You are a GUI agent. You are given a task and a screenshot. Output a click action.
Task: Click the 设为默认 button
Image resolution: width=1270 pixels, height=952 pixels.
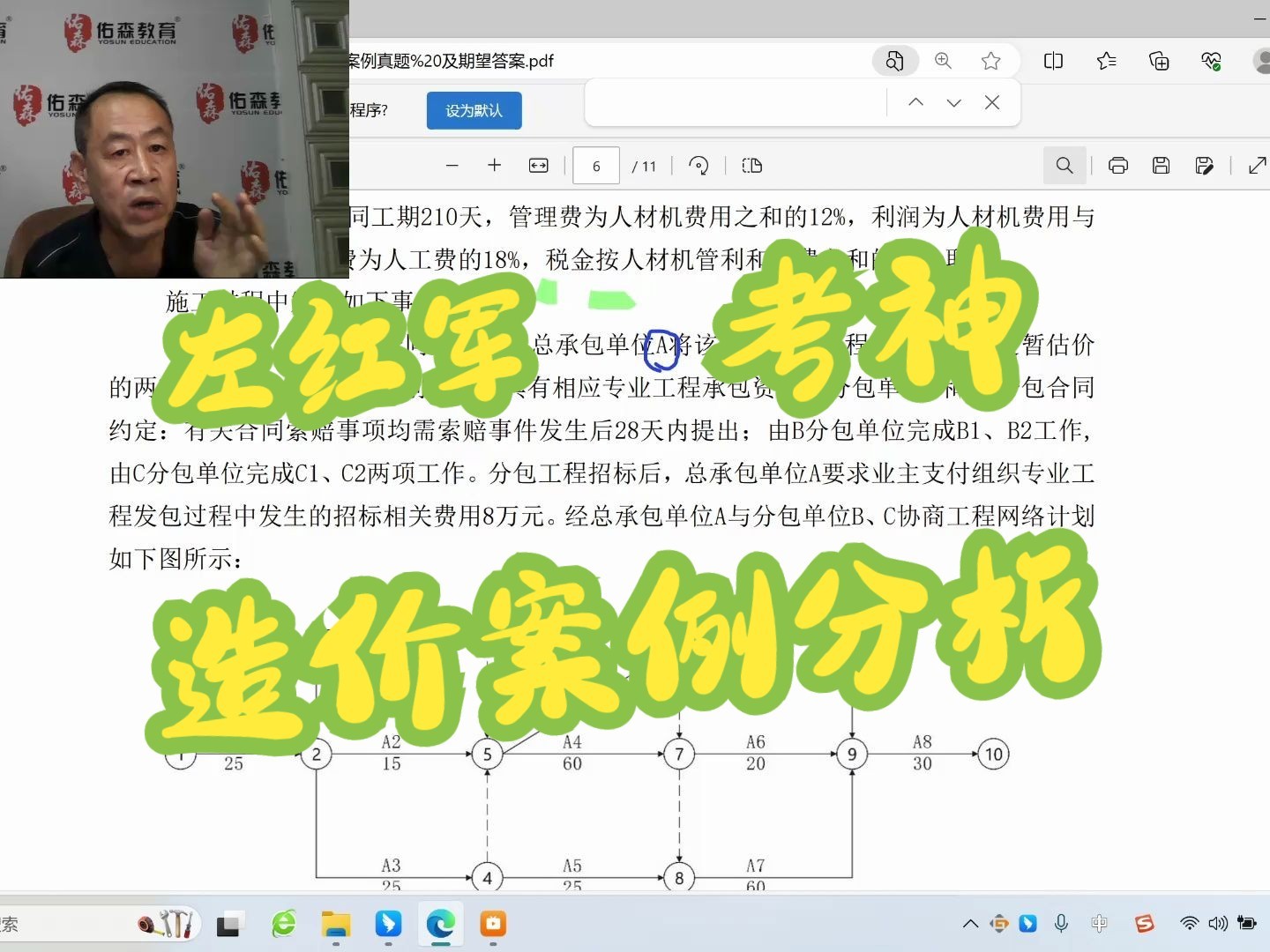pos(474,110)
